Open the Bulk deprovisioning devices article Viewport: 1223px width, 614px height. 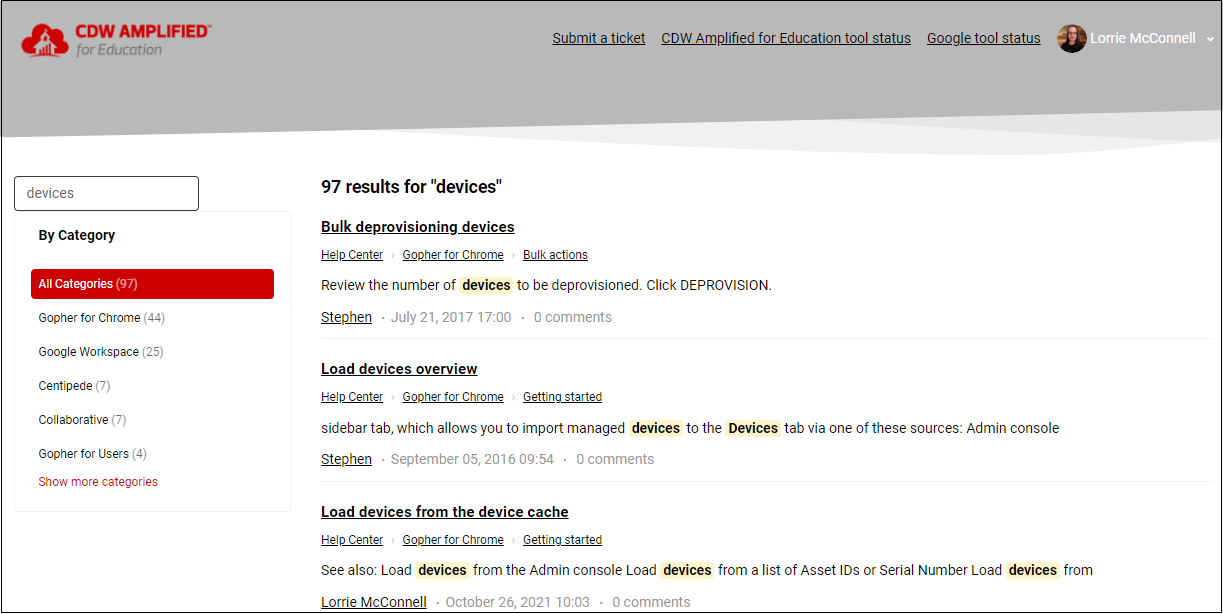pyautogui.click(x=418, y=227)
